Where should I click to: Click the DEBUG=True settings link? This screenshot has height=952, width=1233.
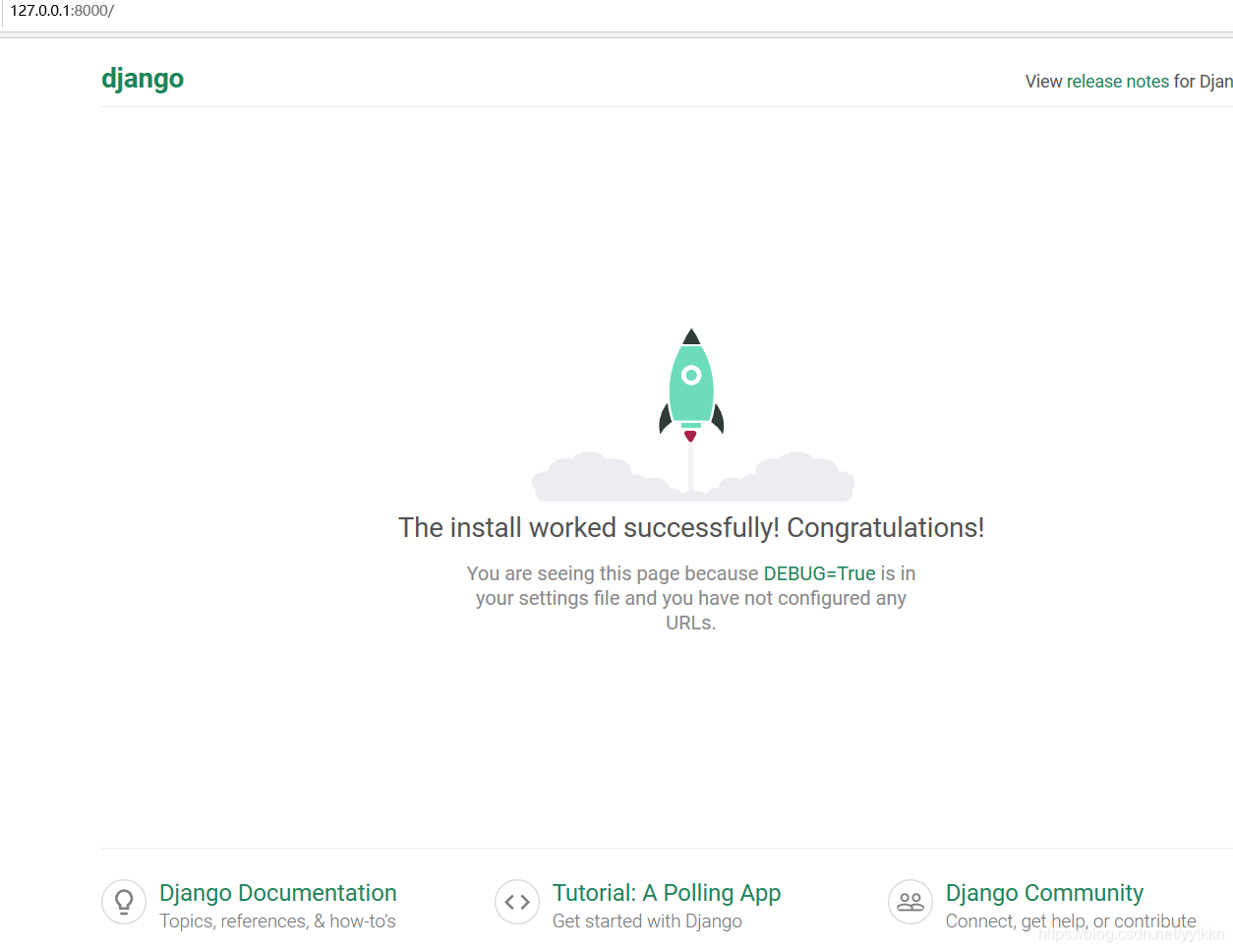point(819,573)
